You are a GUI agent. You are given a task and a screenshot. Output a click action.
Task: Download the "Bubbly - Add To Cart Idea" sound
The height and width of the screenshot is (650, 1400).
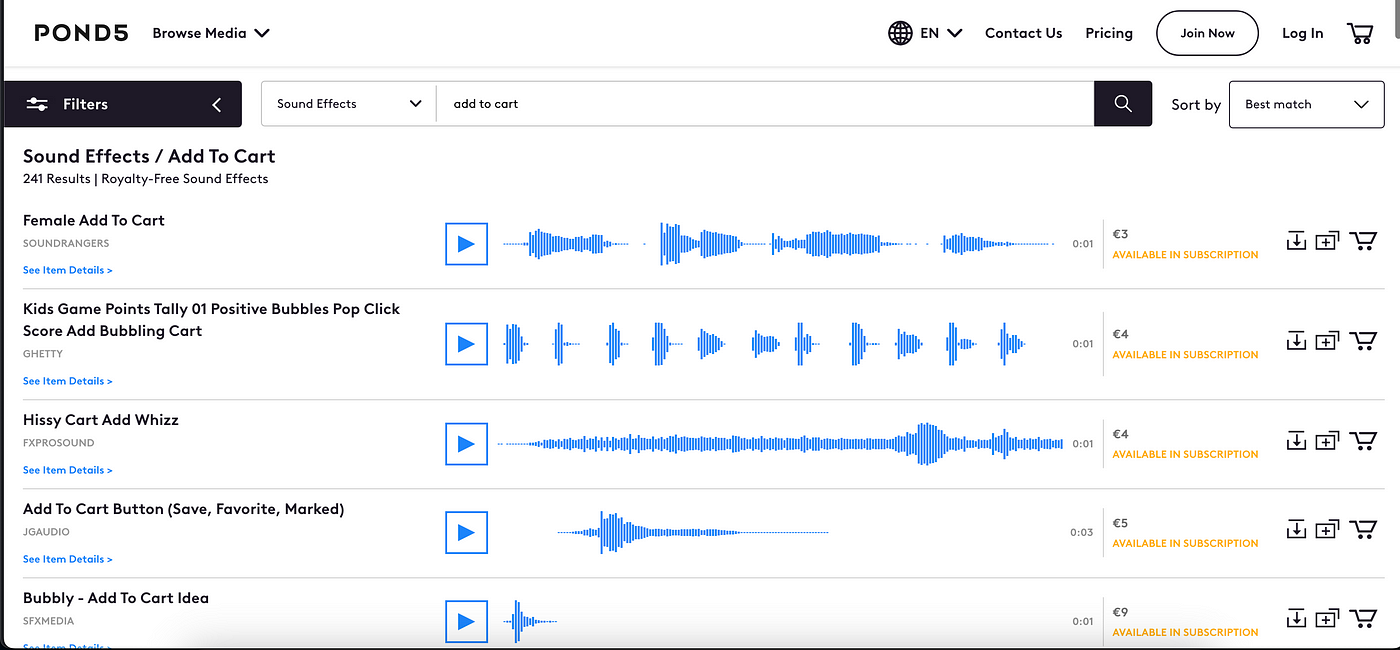point(1296,618)
